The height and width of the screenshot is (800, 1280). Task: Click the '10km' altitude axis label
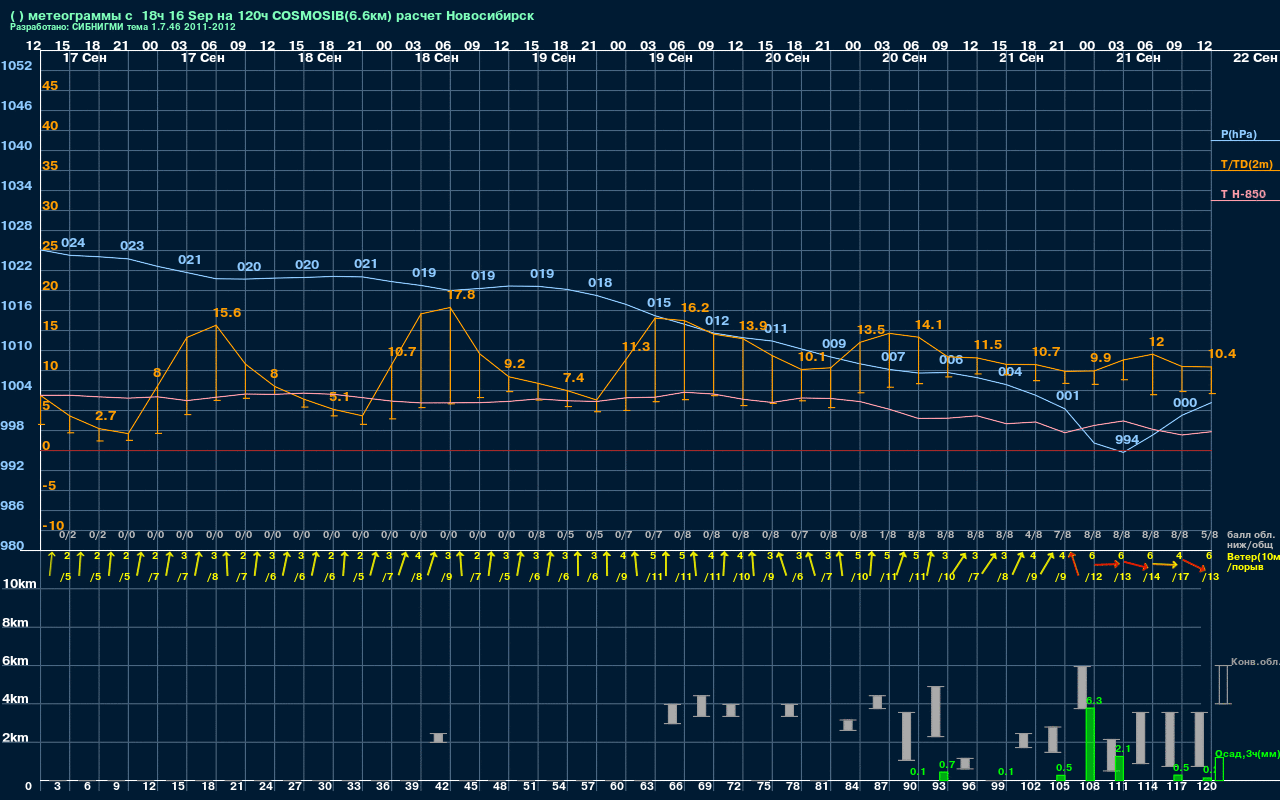21,584
